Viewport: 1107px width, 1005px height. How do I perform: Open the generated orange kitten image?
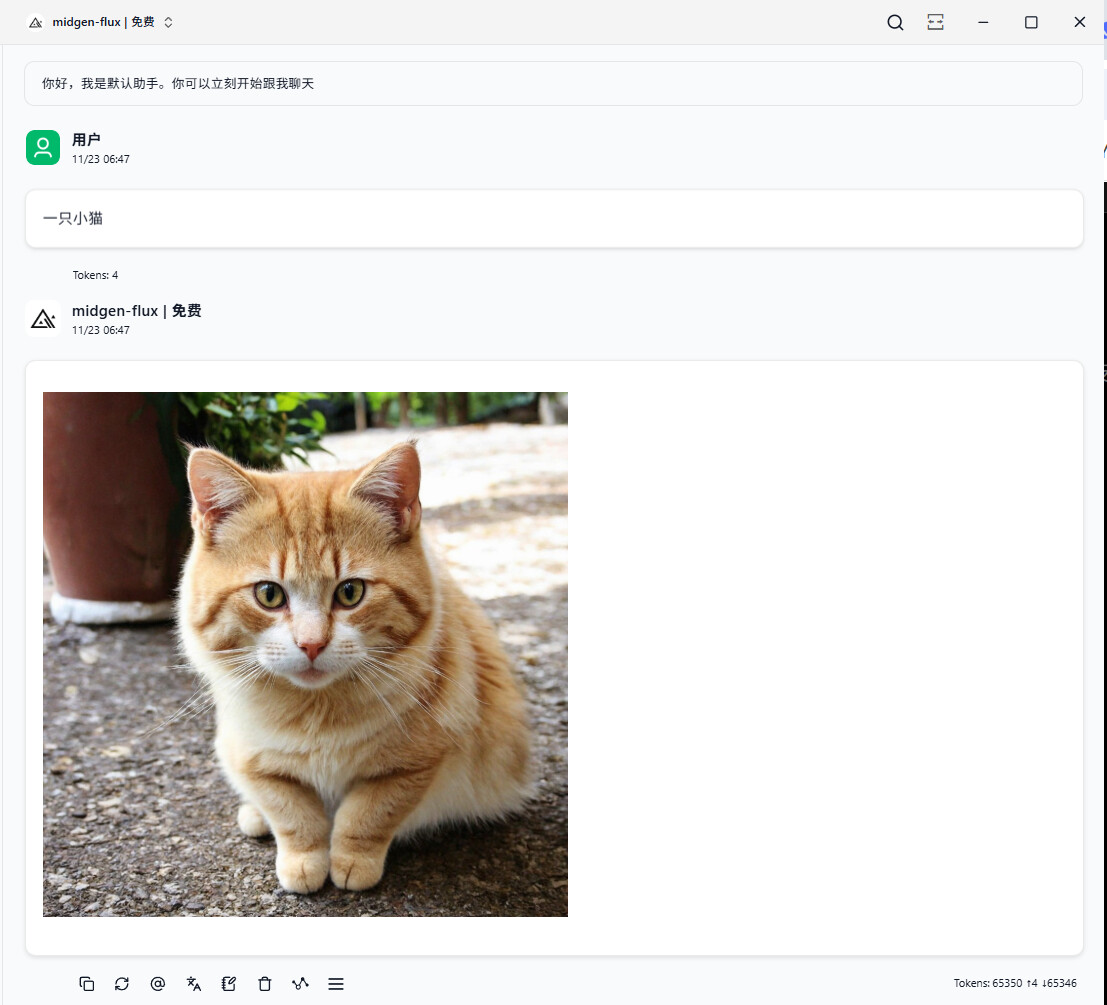pyautogui.click(x=305, y=654)
